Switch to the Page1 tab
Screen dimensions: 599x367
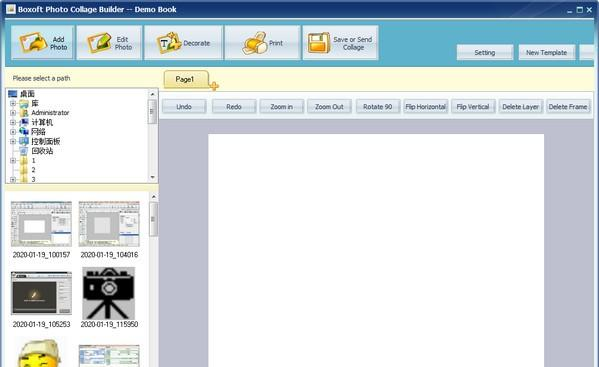point(186,79)
